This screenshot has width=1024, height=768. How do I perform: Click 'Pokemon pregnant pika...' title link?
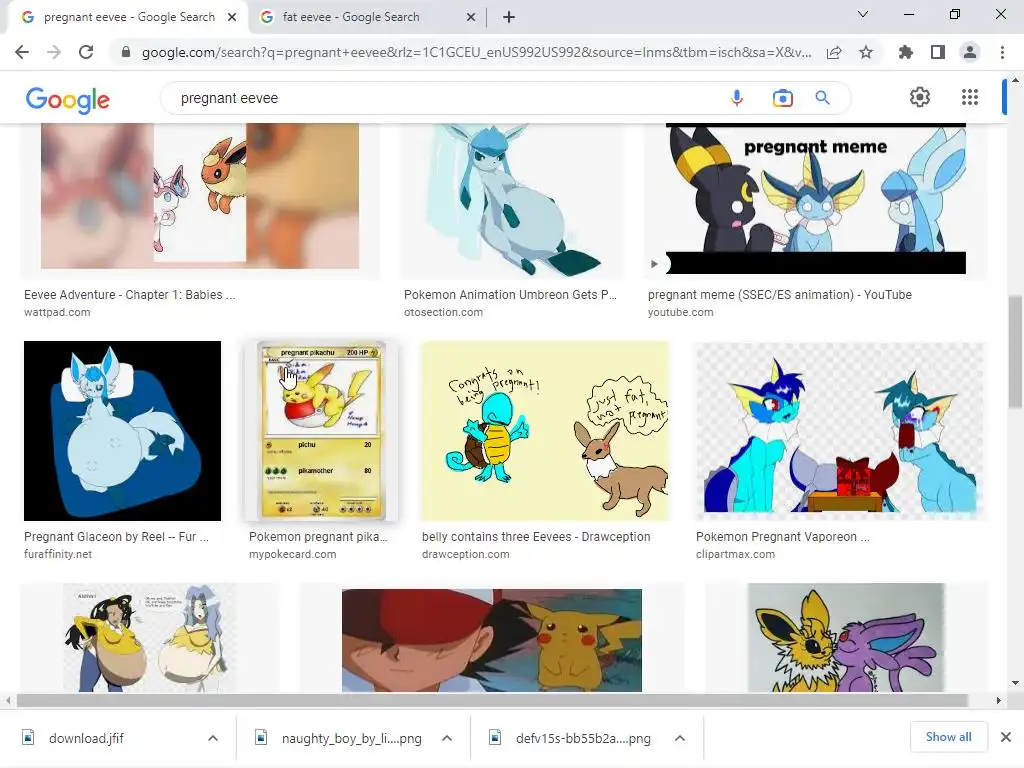click(318, 537)
